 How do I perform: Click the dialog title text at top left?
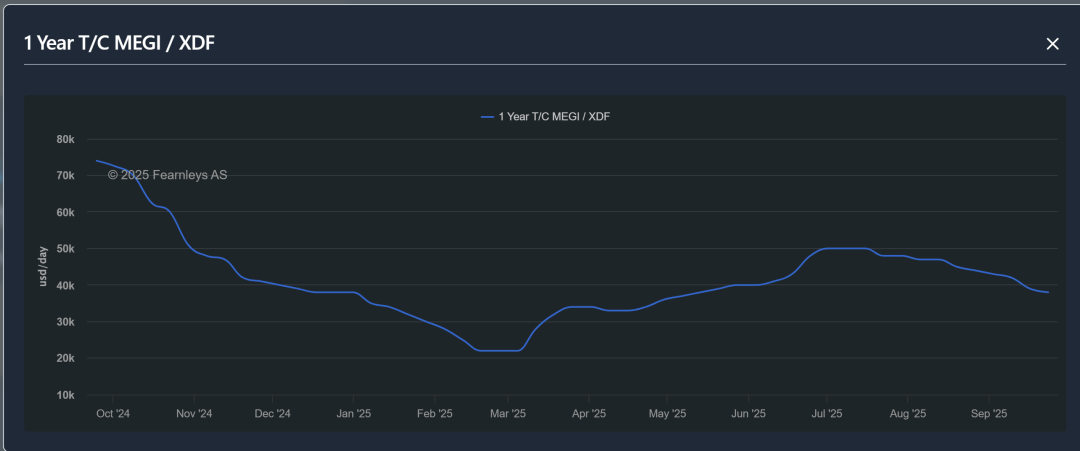click(x=119, y=43)
